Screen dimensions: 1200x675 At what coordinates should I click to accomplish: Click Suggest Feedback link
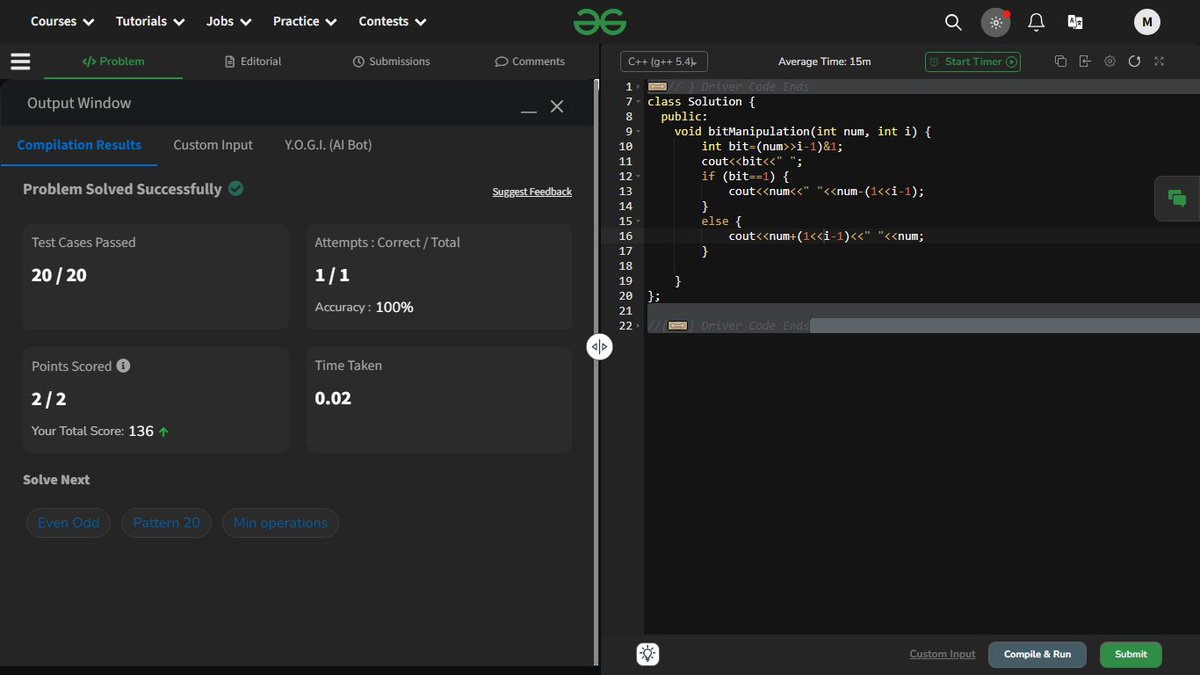coord(532,191)
